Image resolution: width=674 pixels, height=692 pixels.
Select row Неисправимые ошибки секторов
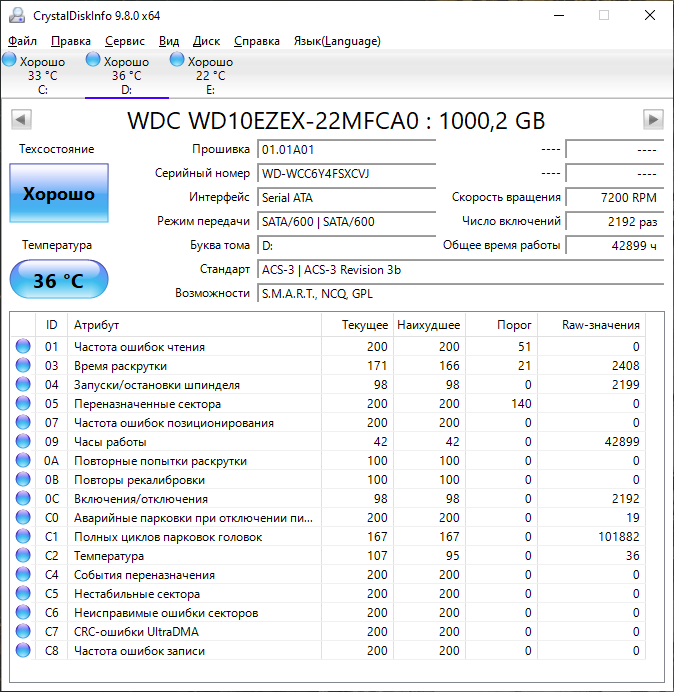(328, 612)
